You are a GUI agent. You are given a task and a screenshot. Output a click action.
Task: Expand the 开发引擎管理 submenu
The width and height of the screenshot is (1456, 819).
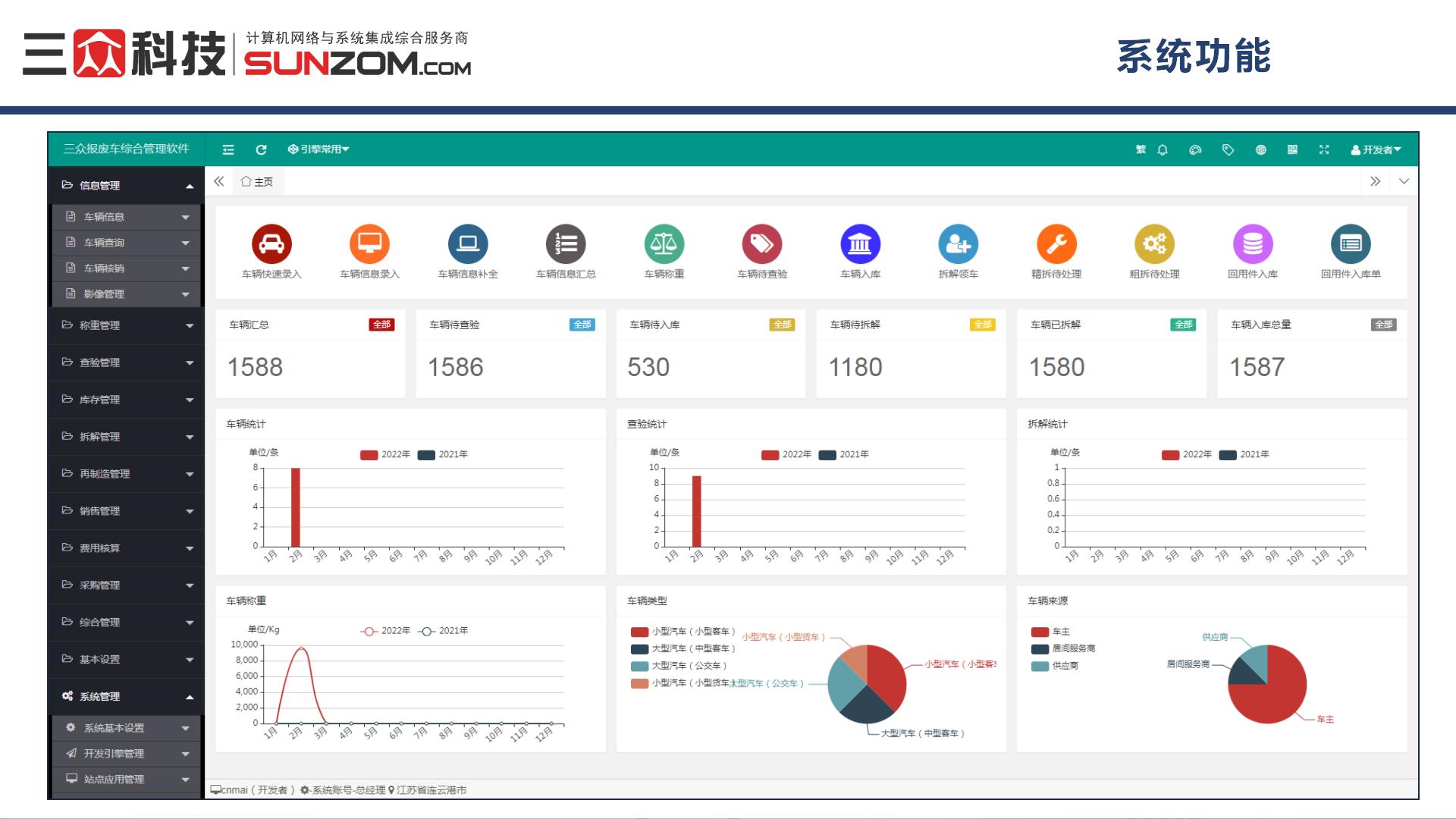[127, 754]
